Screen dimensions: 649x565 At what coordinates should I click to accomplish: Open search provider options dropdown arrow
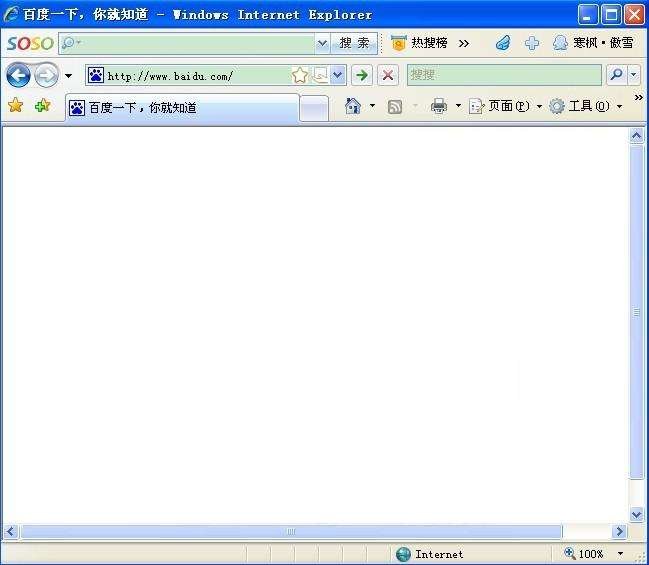point(634,75)
